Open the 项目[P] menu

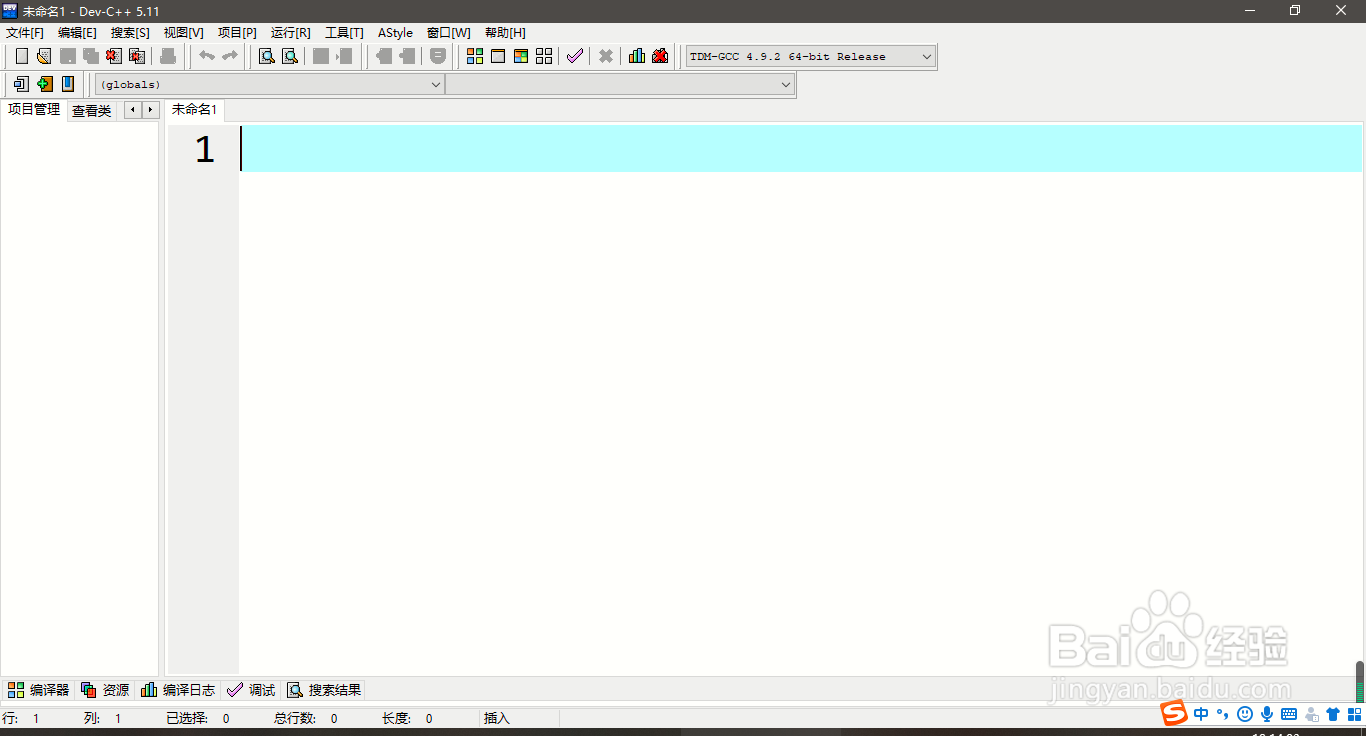coord(237,33)
